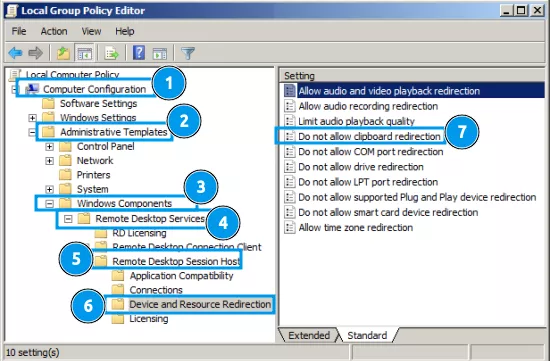Click the Help question mark icon
The height and width of the screenshot is (361, 550).
tap(139, 53)
